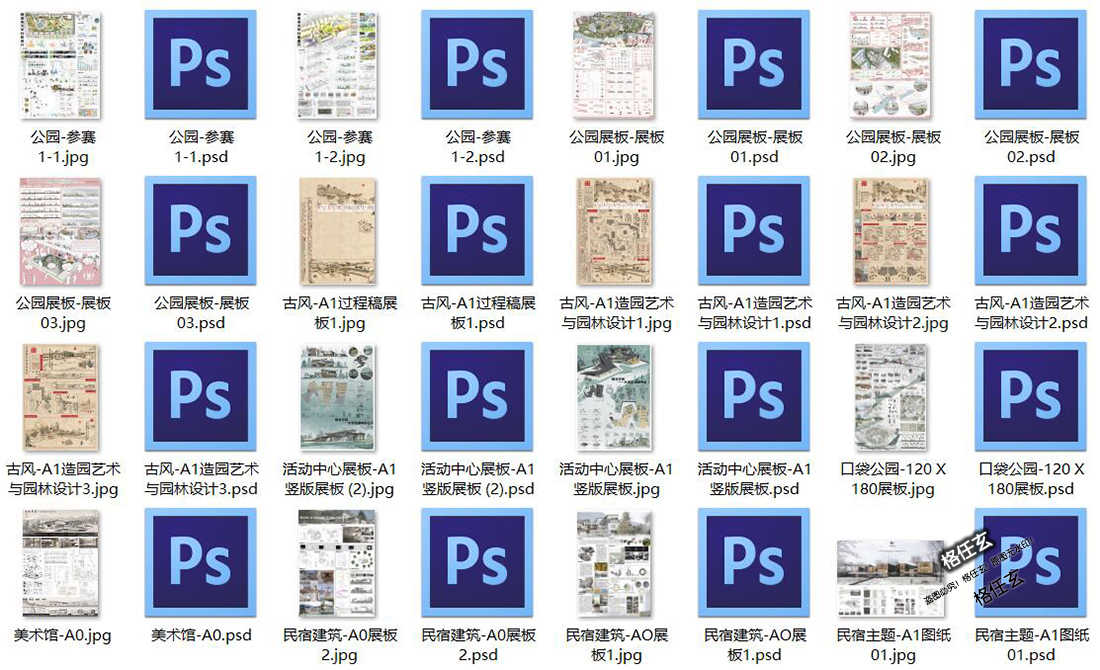
Task: Select thumbnail of 公园-参赛 1-2.jpg
Action: [x=338, y=65]
